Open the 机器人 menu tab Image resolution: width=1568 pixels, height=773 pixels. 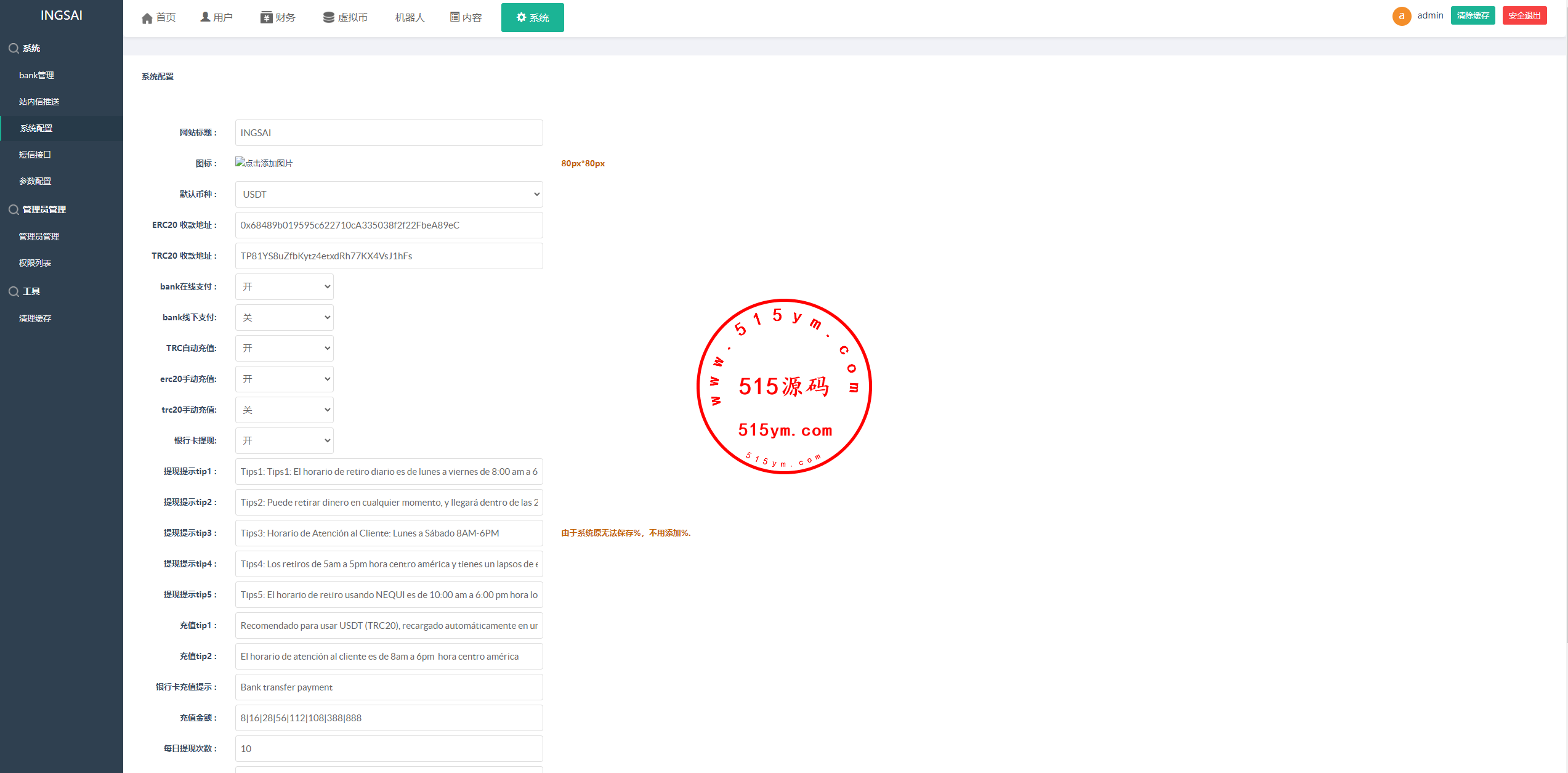tap(410, 17)
